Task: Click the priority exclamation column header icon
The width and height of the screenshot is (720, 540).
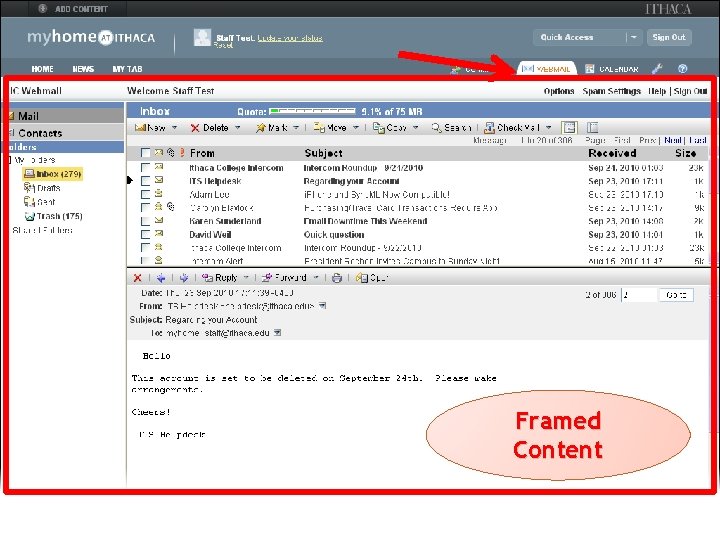Action: (x=182, y=152)
